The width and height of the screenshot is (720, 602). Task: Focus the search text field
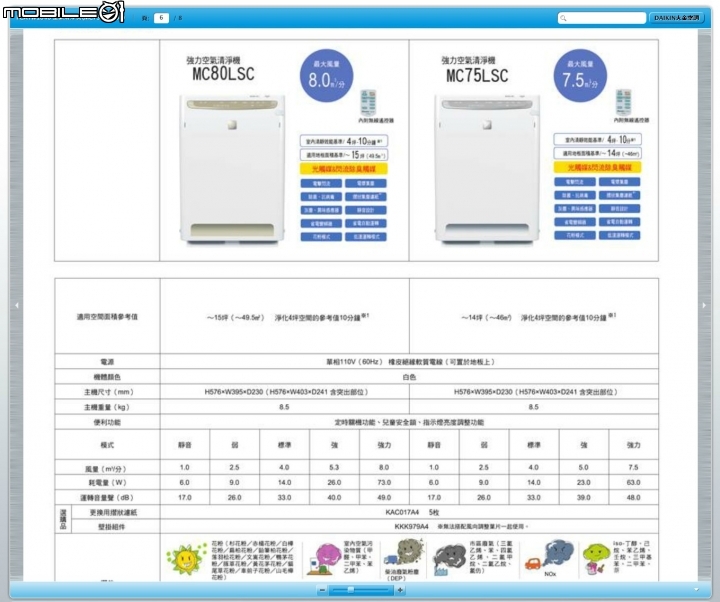pos(602,18)
